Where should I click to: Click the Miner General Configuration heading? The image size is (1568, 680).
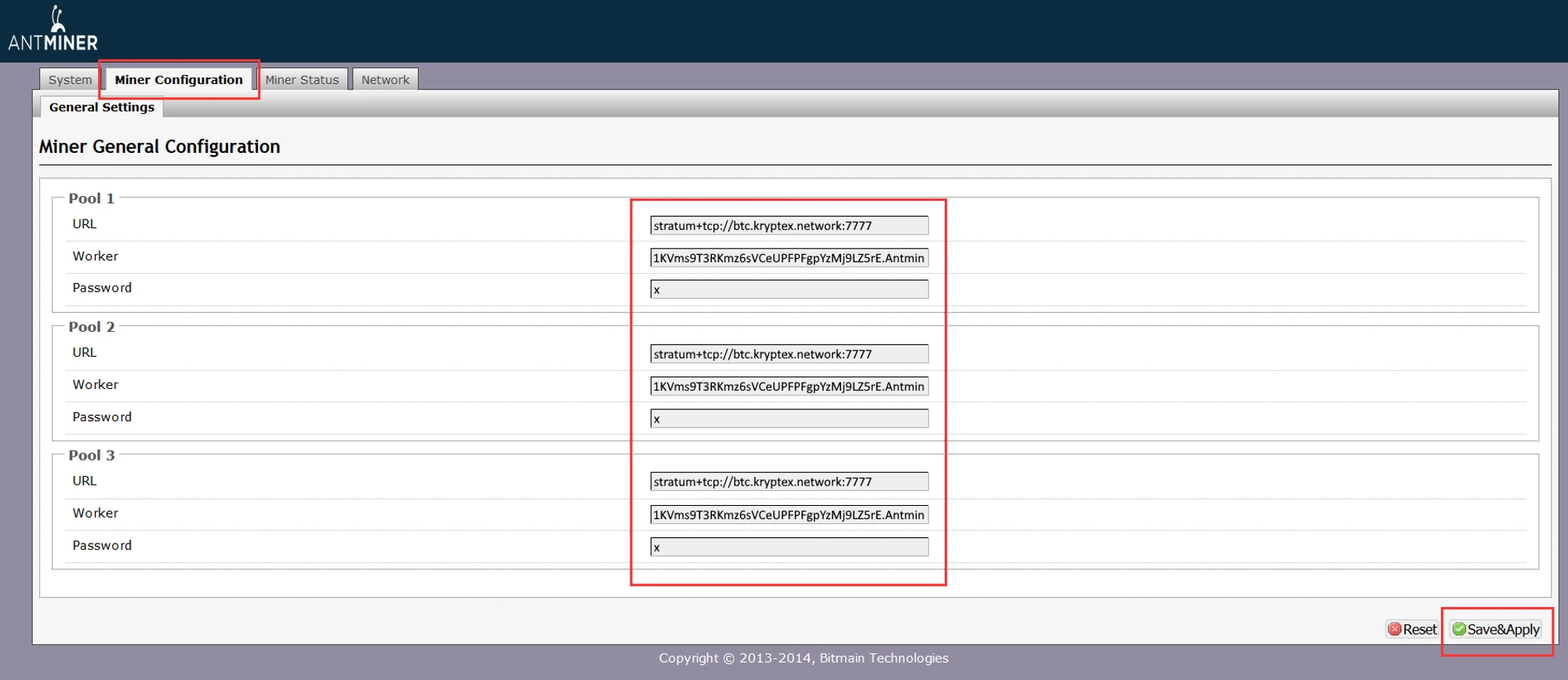pyautogui.click(x=159, y=147)
